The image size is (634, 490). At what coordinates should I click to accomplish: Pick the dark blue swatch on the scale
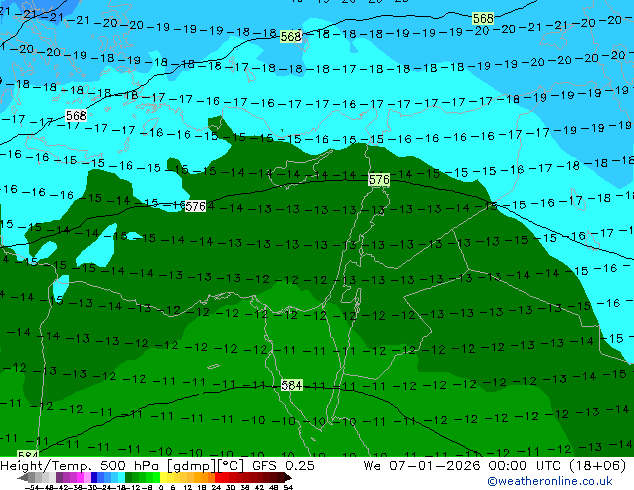pos(94,477)
